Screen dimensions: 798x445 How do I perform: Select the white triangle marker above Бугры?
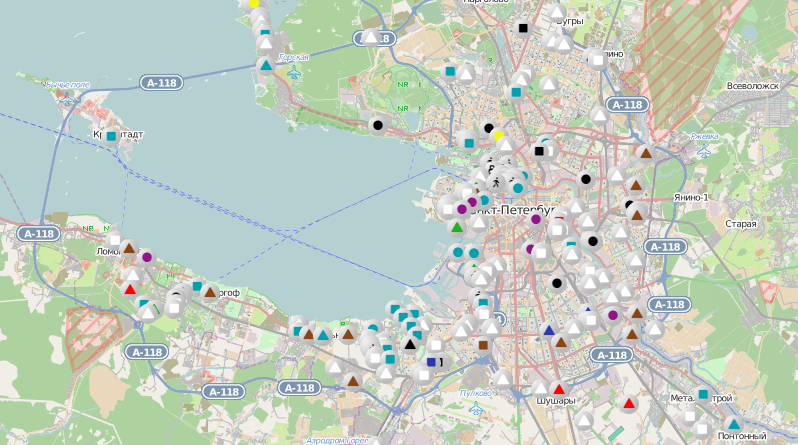coord(557,13)
